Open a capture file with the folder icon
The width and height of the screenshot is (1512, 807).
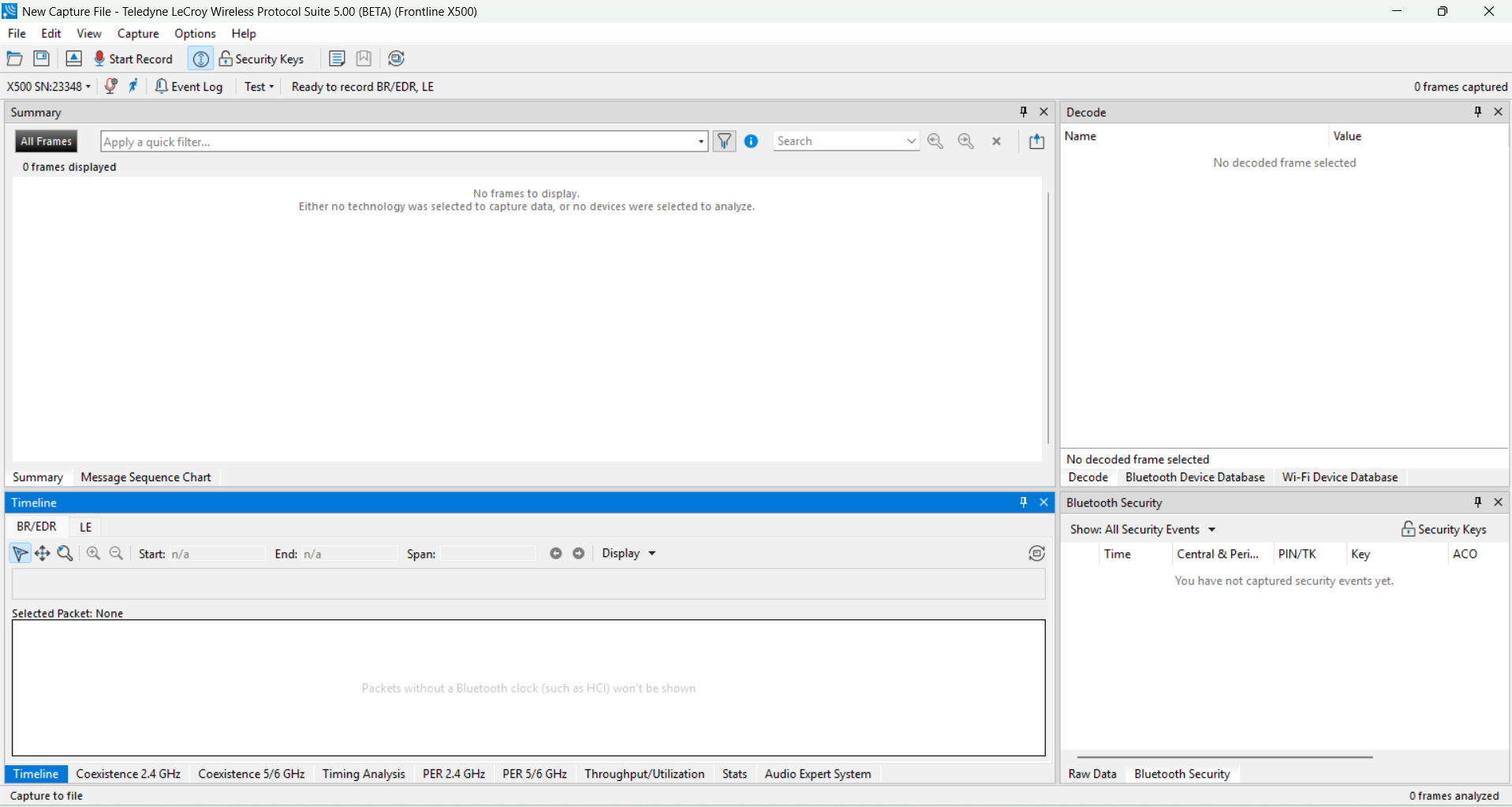point(14,58)
